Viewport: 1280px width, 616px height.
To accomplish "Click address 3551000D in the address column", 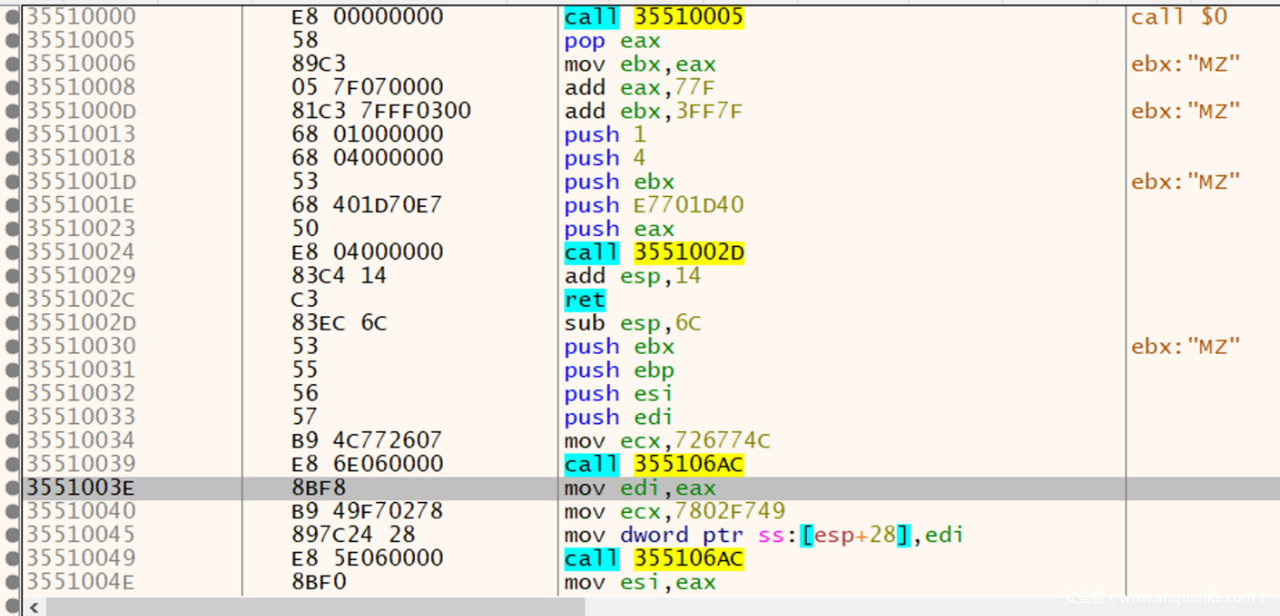I will [x=80, y=111].
